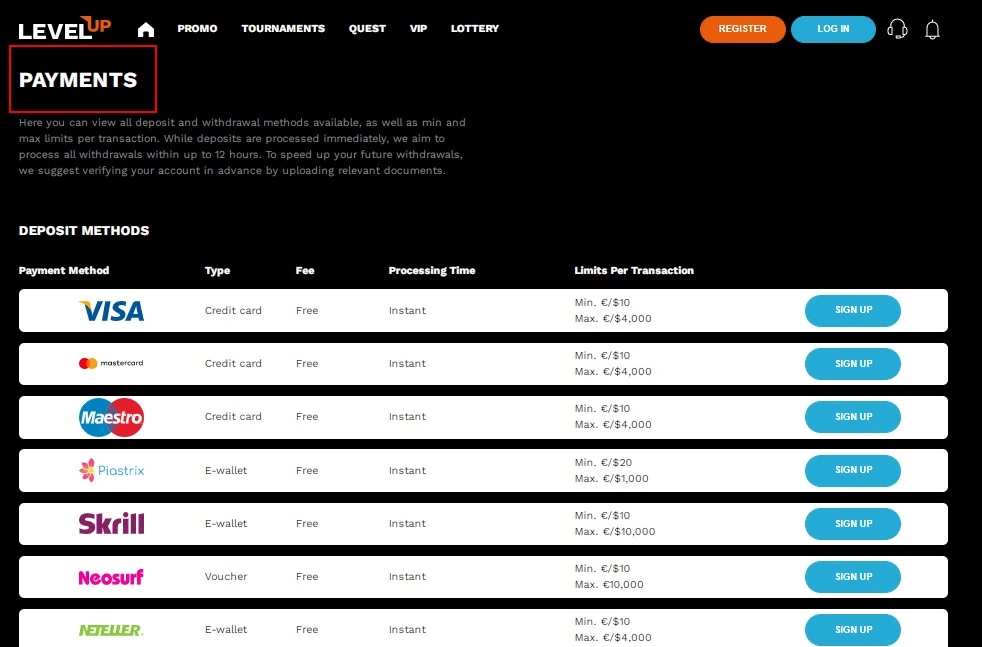Open the Tournaments menu item
The image size is (982, 647).
(283, 29)
